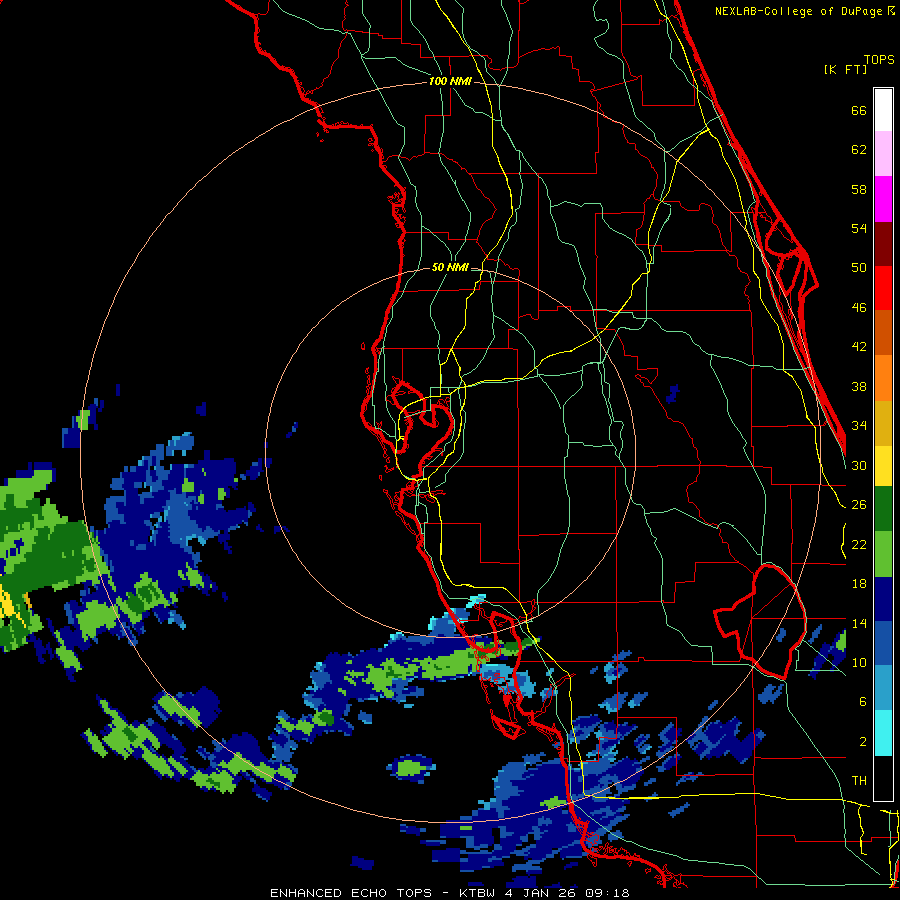Click the navy blue legend swatch
The image size is (900, 900).
[883, 599]
